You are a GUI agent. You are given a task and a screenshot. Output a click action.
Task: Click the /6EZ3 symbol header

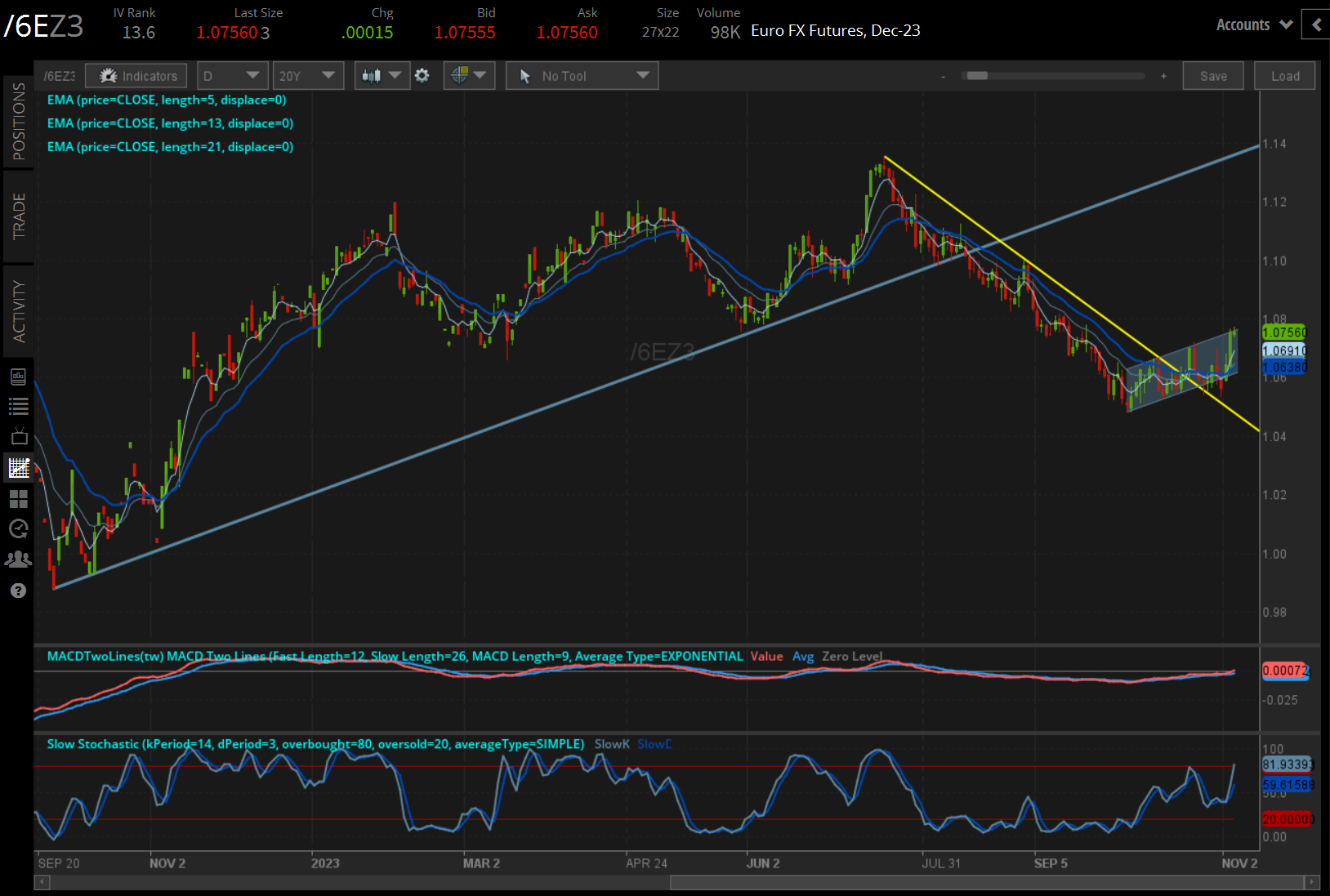43,26
